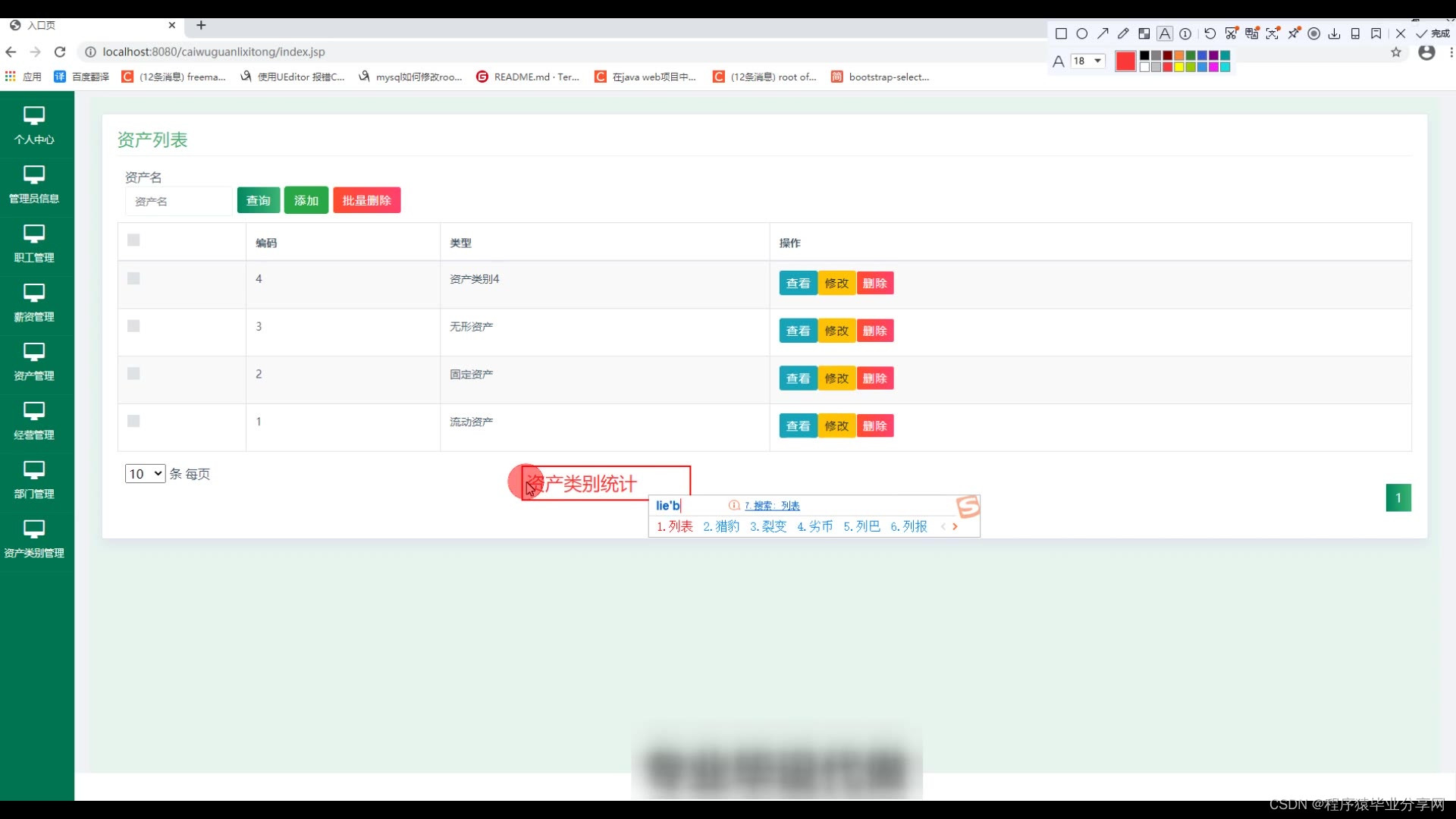
Task: Click 删除 for 无形资产 row
Action: click(x=874, y=331)
